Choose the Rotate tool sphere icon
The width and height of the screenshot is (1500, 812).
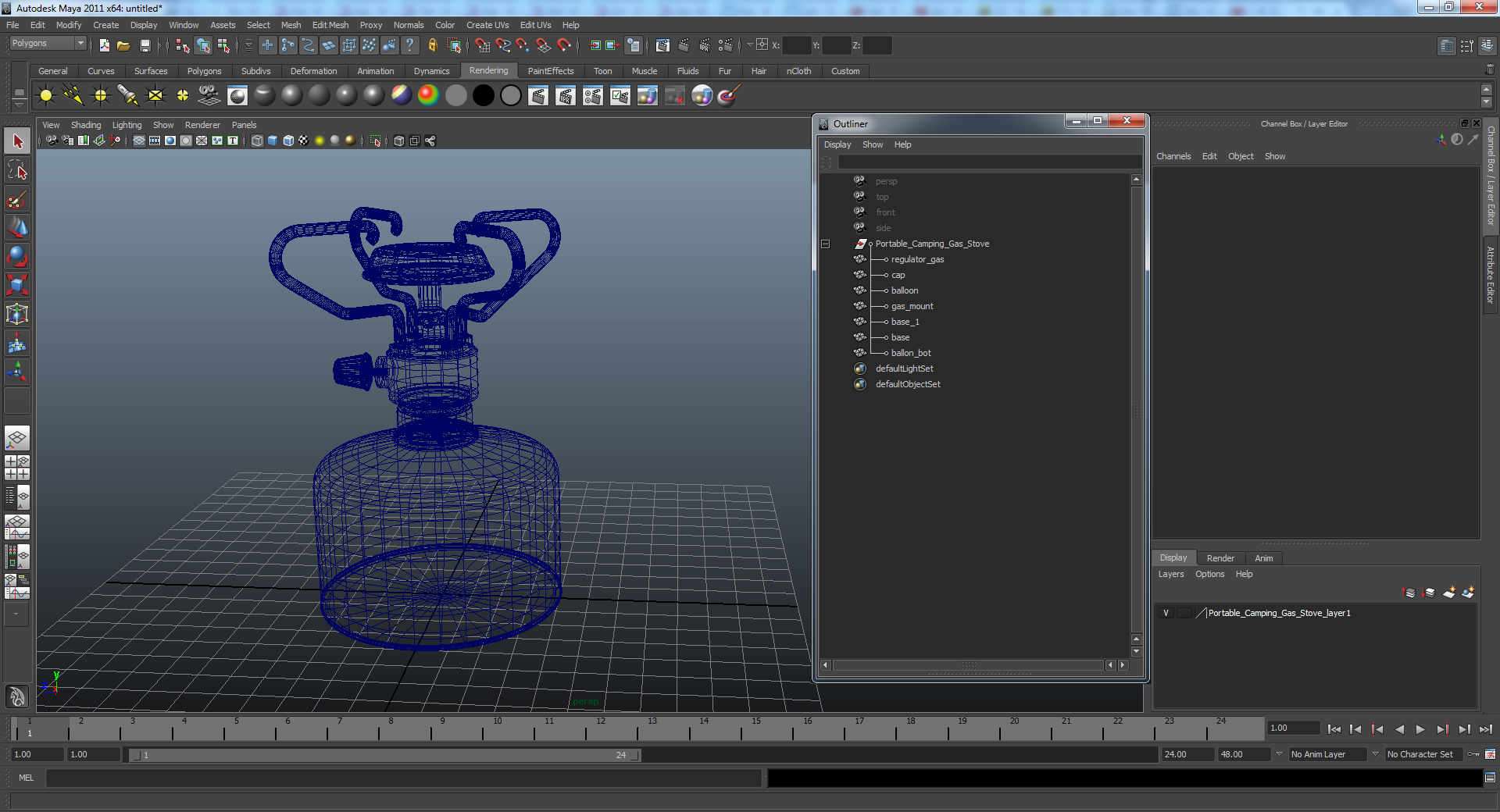point(17,257)
